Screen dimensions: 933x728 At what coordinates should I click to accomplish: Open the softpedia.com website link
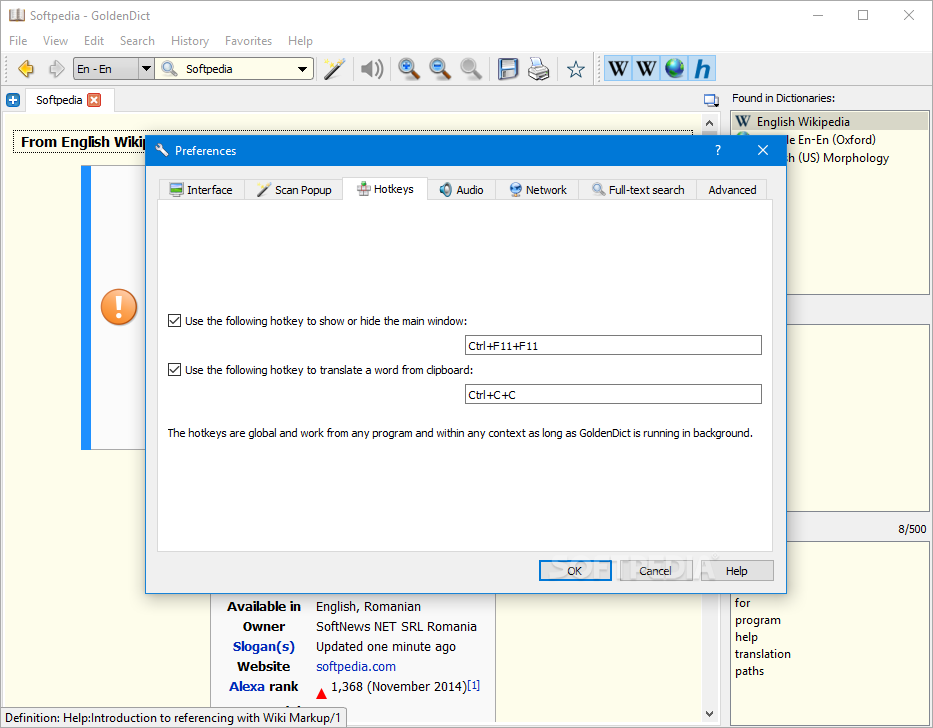[x=356, y=666]
